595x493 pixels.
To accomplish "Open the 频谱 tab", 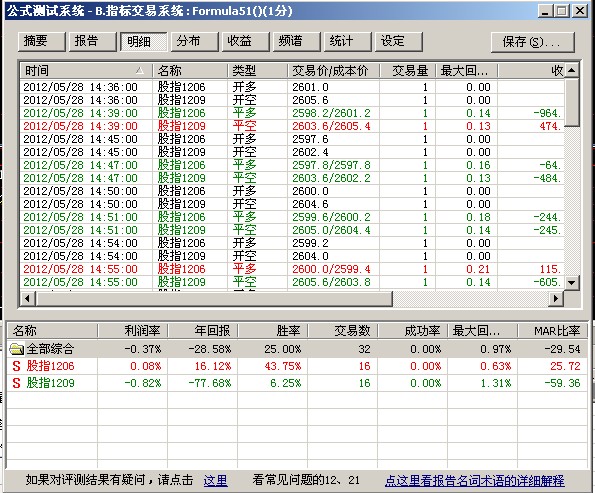I will 297,41.
